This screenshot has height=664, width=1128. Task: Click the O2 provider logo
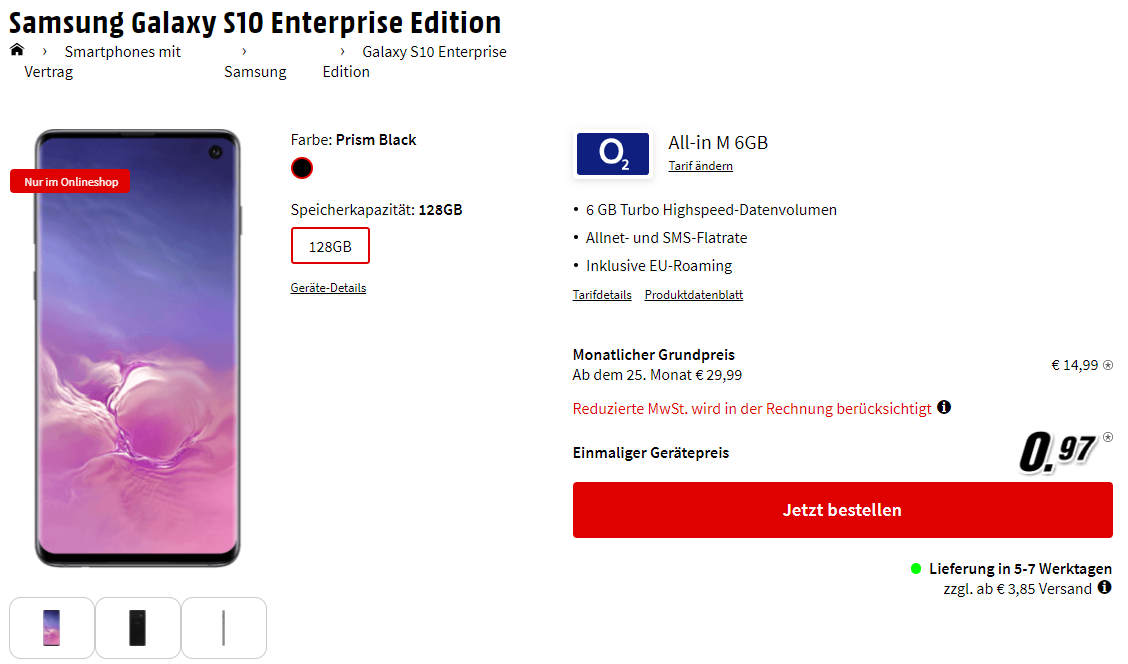(x=613, y=154)
